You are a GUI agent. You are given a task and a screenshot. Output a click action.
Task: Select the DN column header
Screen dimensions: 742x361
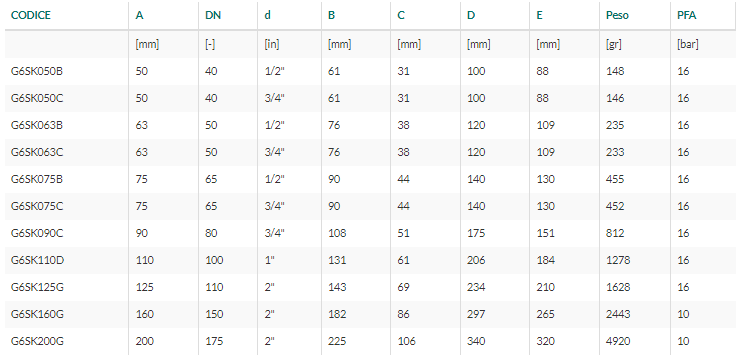(213, 15)
